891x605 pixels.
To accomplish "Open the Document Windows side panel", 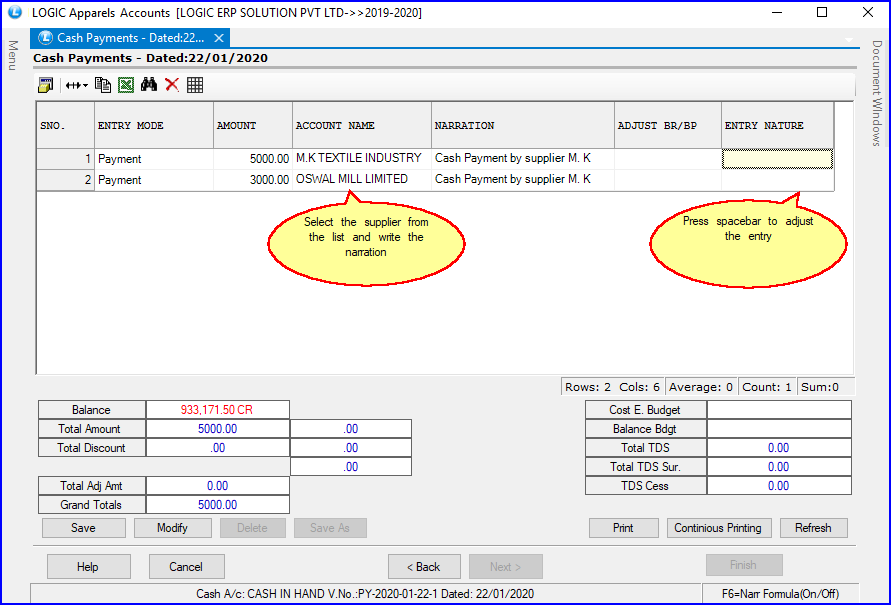I will [877, 93].
